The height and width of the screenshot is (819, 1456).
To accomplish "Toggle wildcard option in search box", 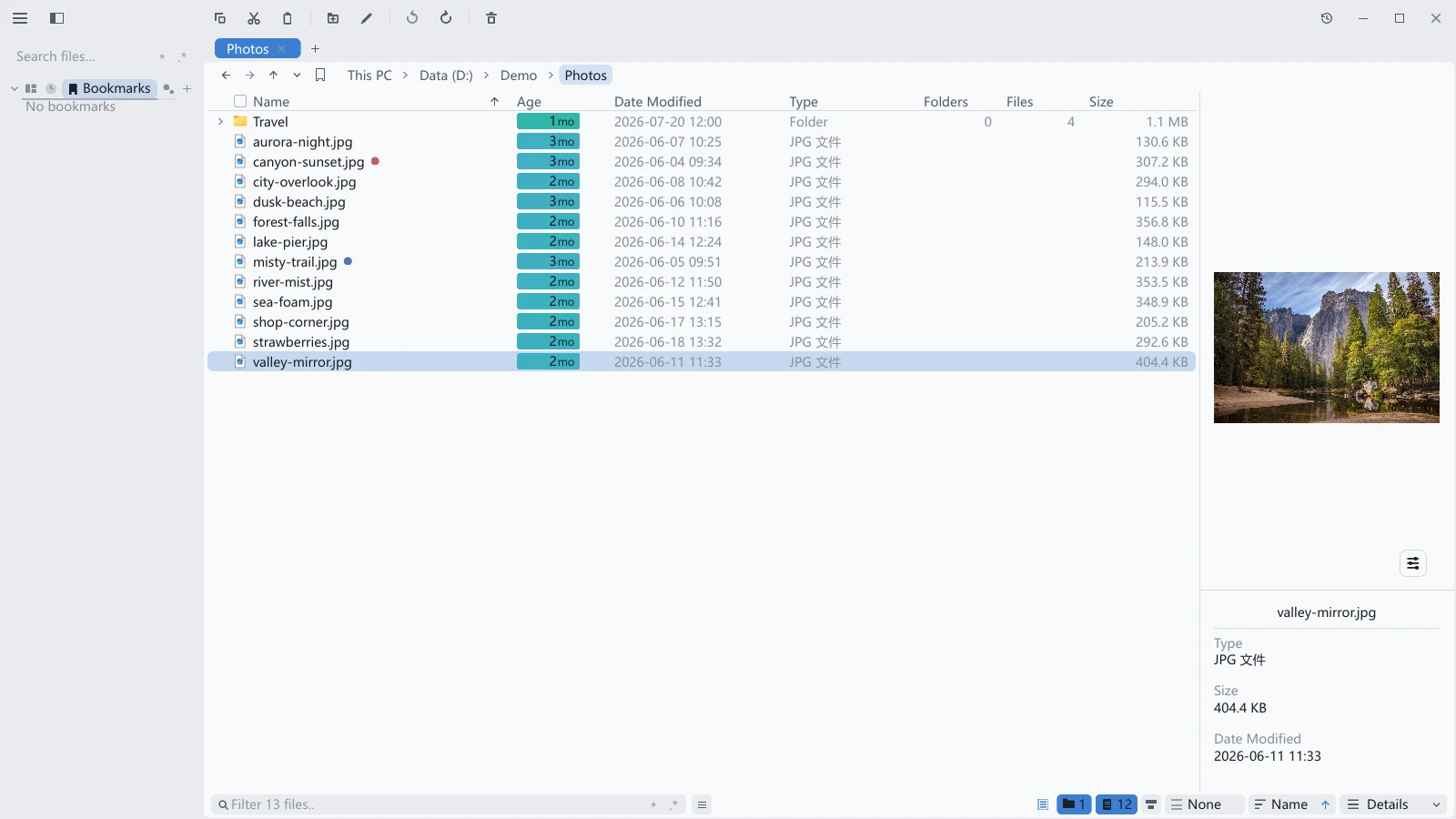I will click(162, 56).
